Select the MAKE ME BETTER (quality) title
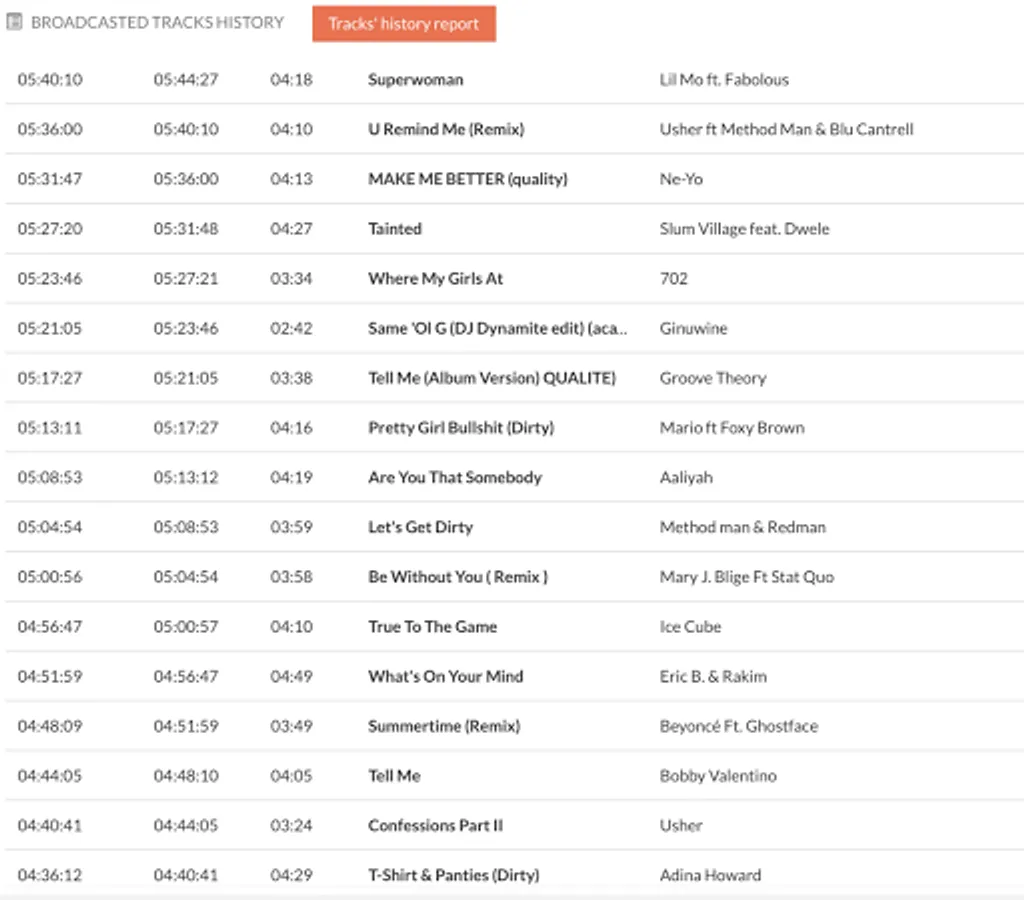The height and width of the screenshot is (900, 1024). [468, 179]
